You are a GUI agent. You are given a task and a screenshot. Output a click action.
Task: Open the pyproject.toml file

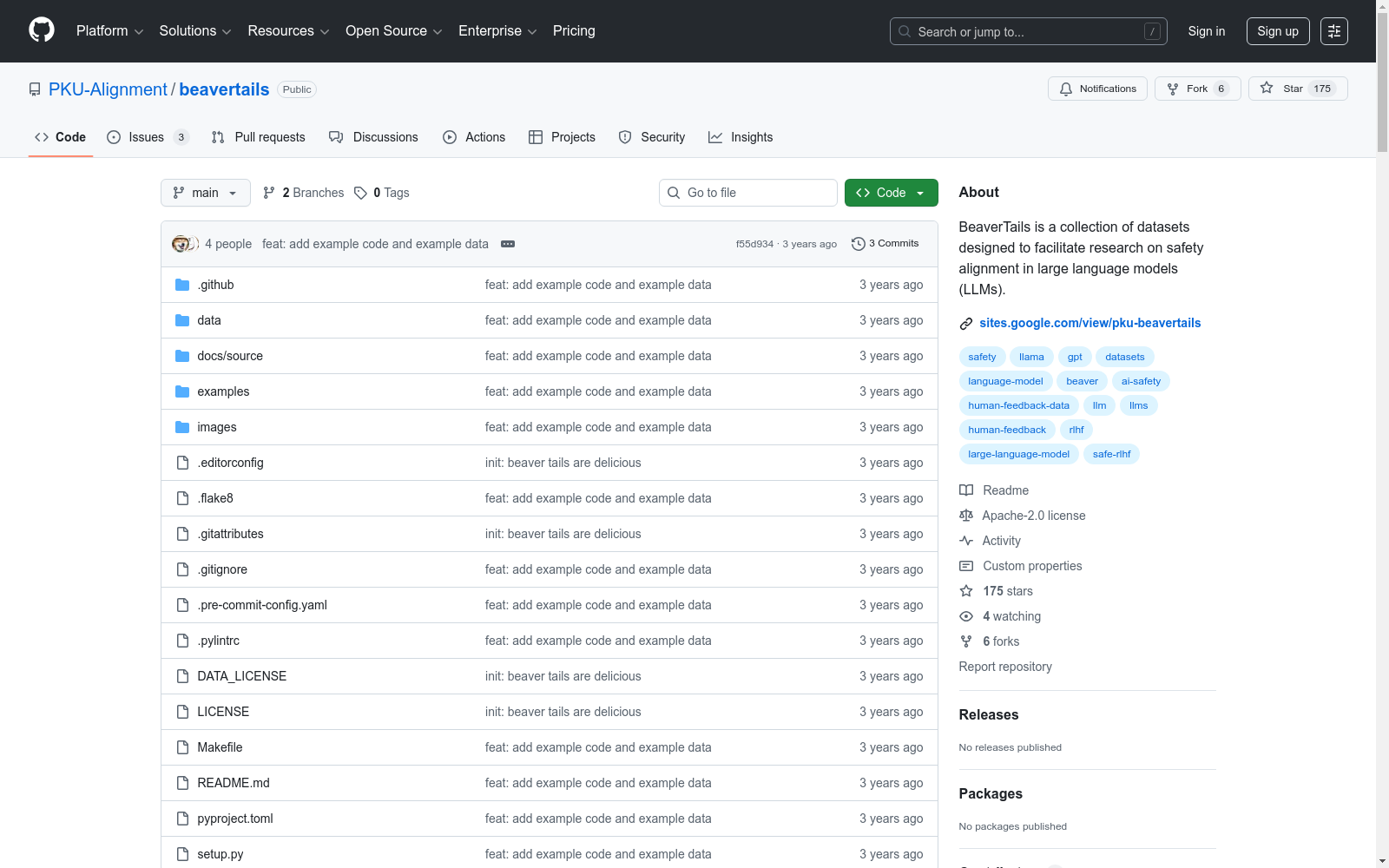click(235, 819)
